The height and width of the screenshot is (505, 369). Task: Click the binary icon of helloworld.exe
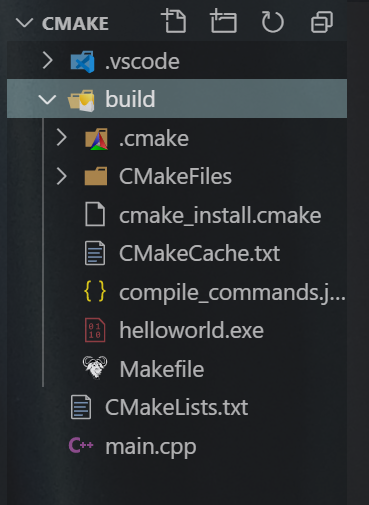coord(95,330)
